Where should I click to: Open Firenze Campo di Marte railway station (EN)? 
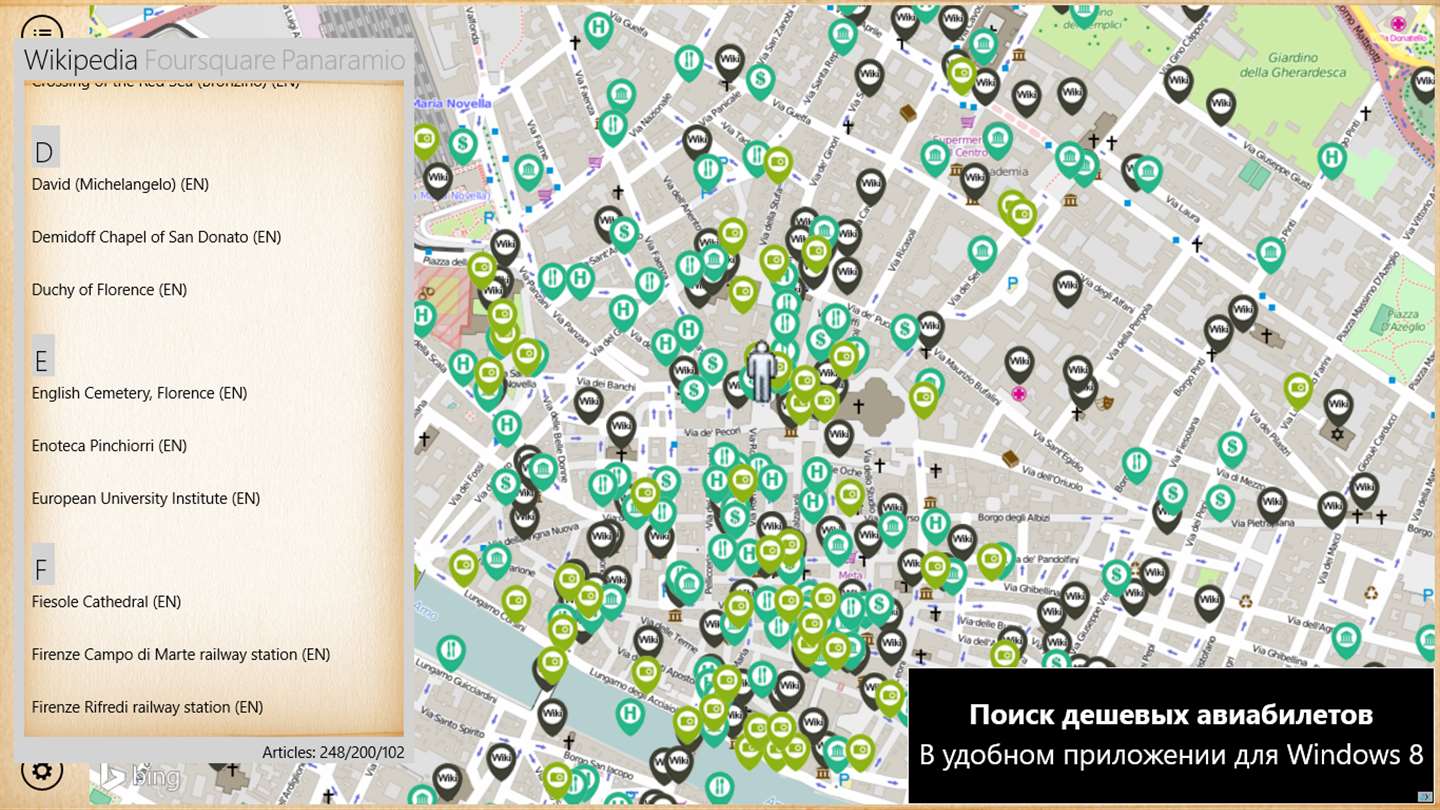pyautogui.click(x=181, y=655)
